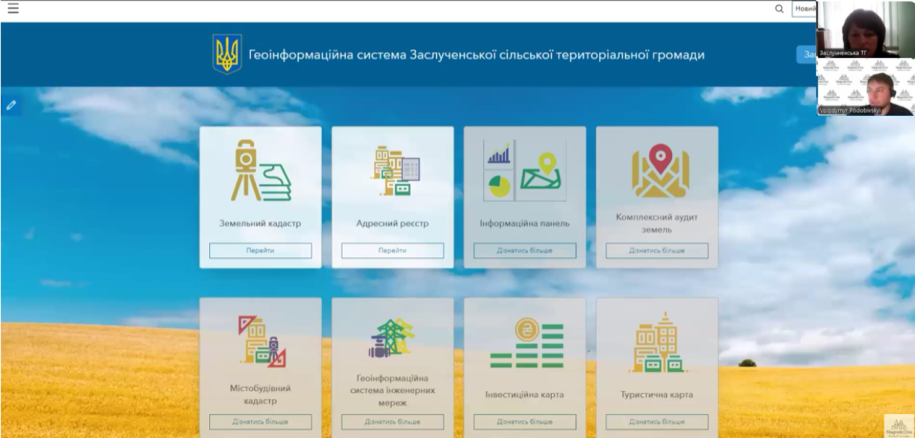Click the Інформаційна панель charts icon
Image resolution: width=915 pixels, height=438 pixels.
click(524, 171)
